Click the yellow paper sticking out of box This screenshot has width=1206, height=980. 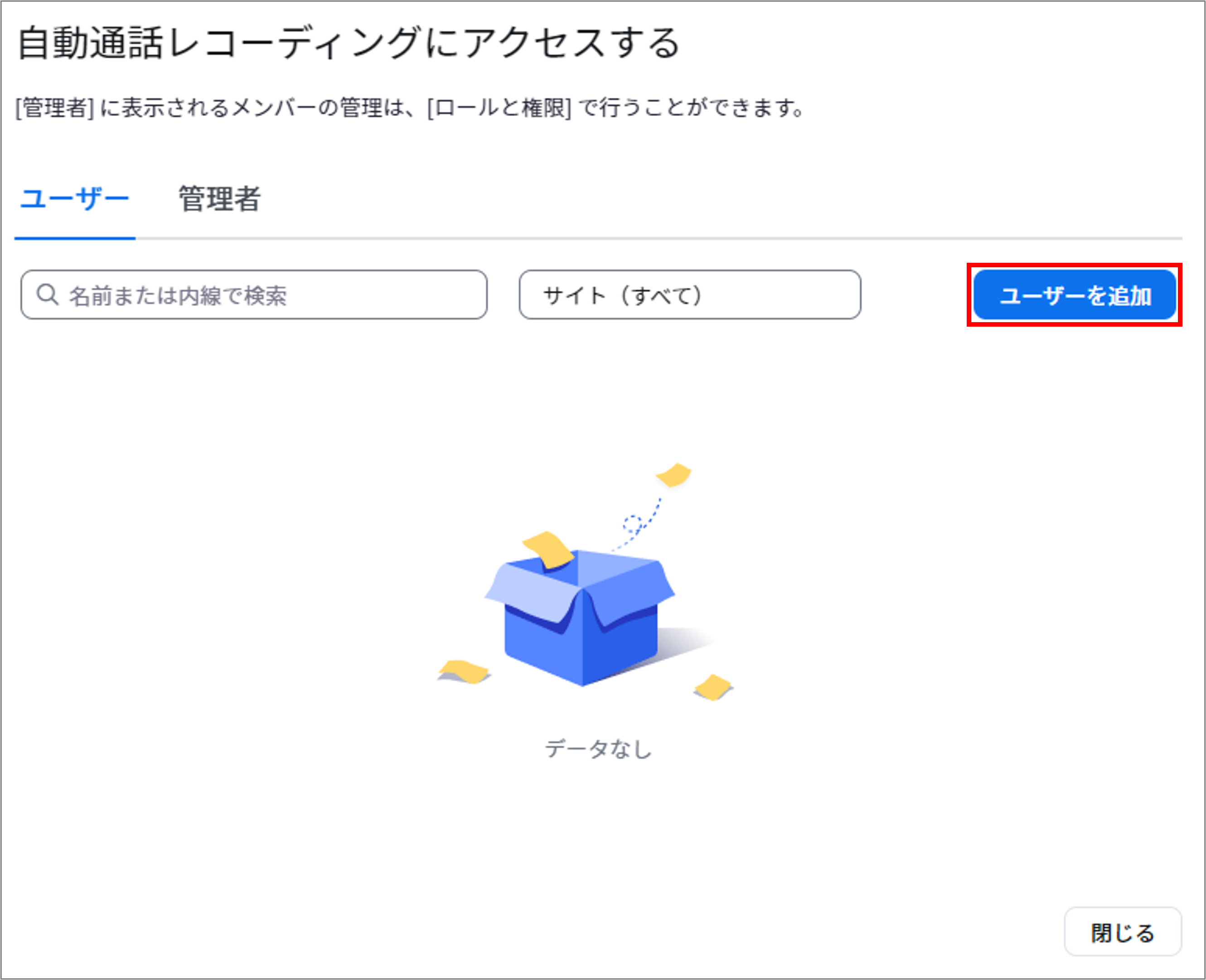548,549
